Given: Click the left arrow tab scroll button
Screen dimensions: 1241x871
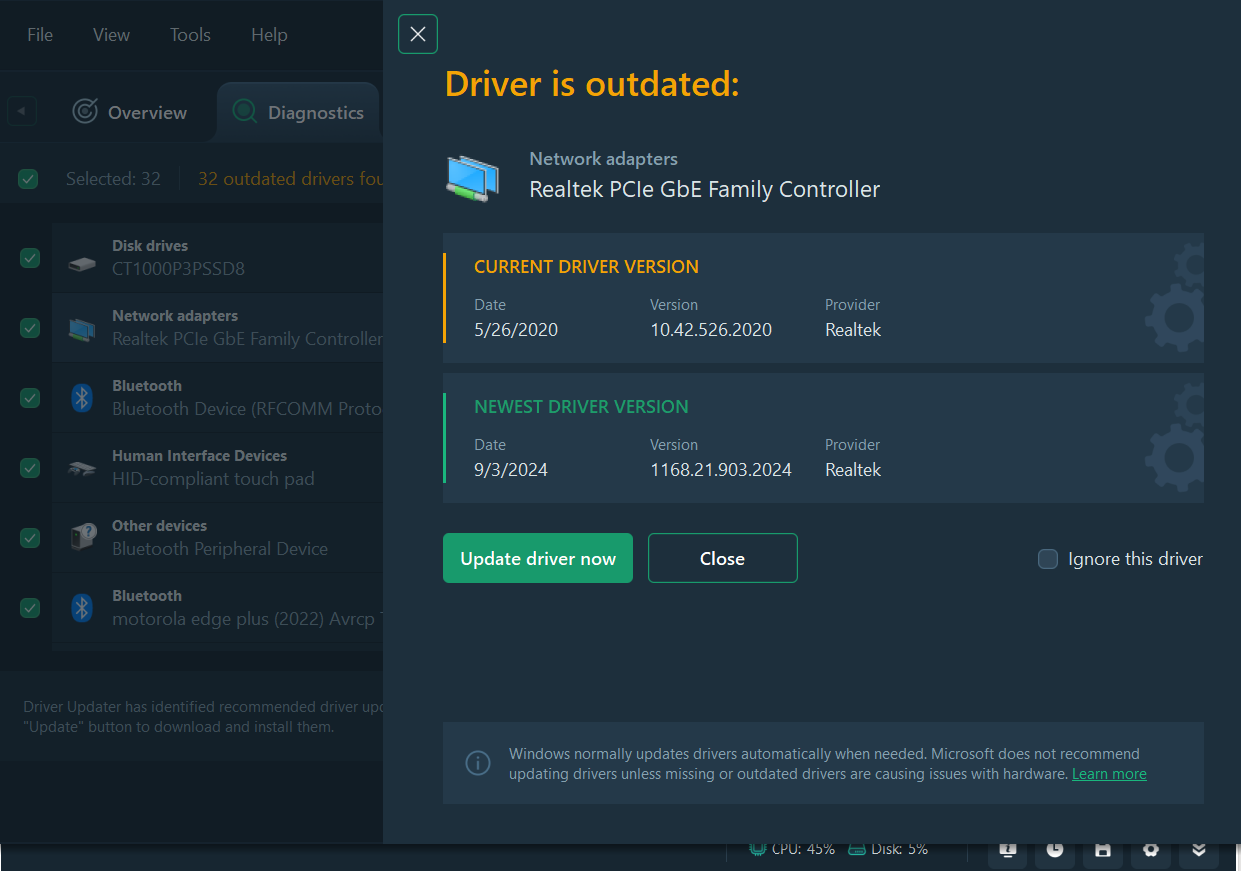Looking at the screenshot, I should tap(22, 112).
